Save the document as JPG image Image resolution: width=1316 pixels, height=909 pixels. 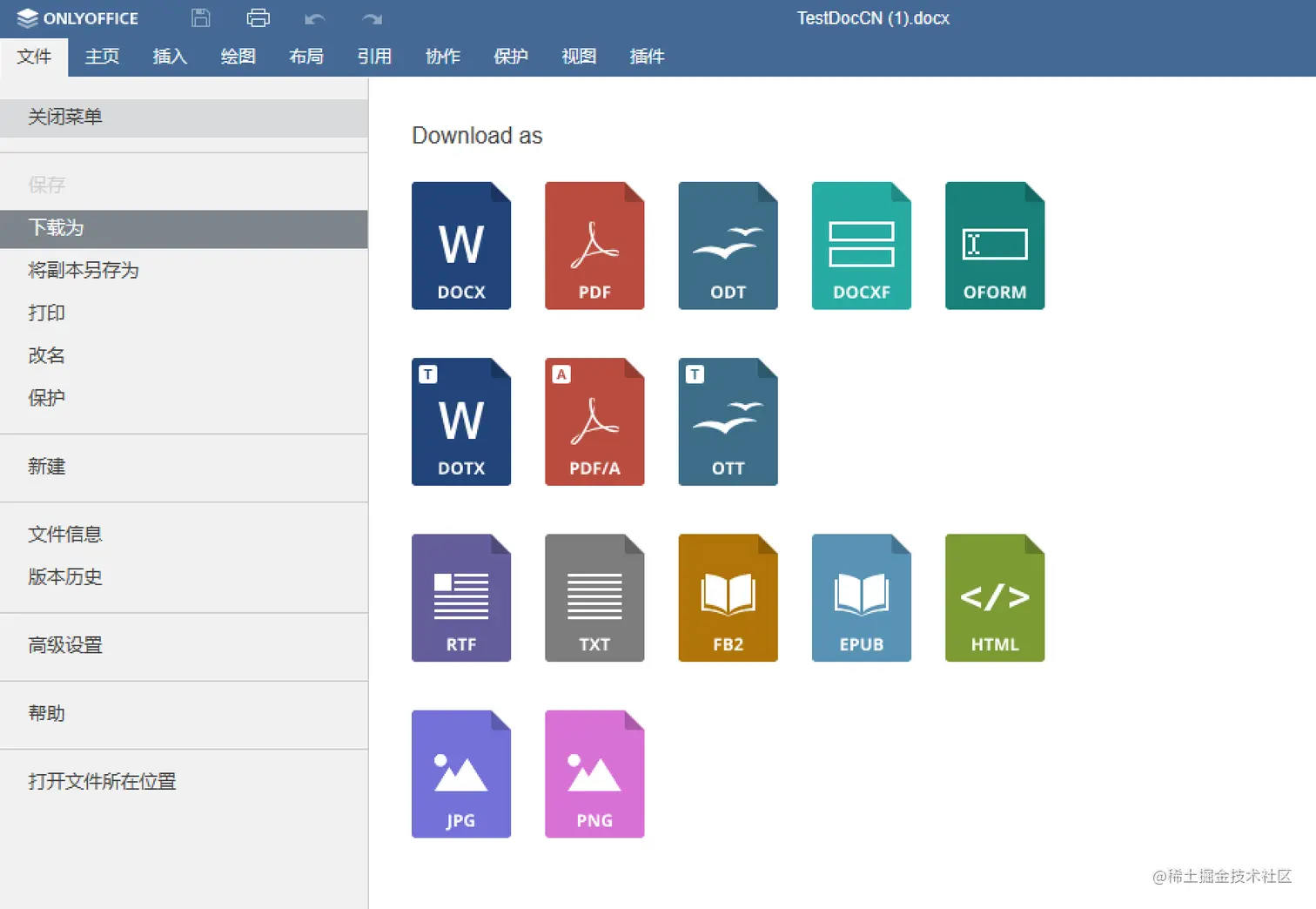coord(461,774)
